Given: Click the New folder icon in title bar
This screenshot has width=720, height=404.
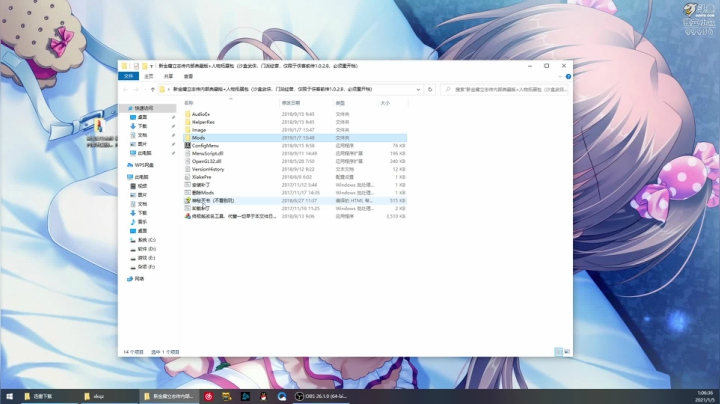Looking at the screenshot, I should (144, 66).
